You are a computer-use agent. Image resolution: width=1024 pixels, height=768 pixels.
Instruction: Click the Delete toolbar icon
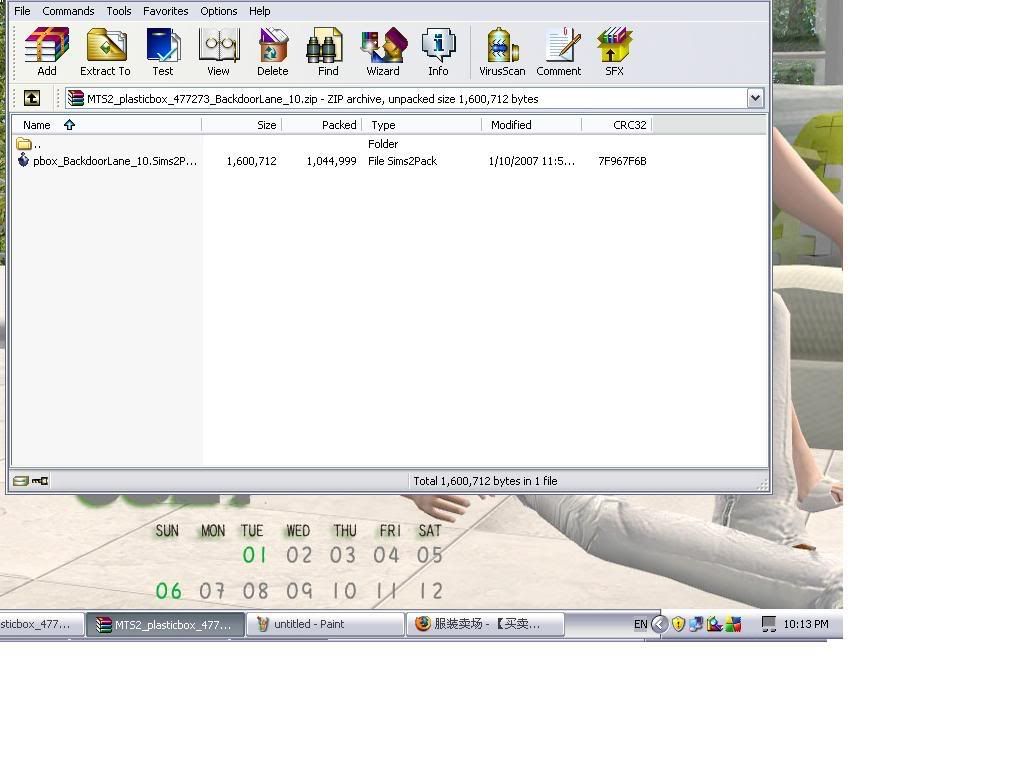(x=272, y=52)
